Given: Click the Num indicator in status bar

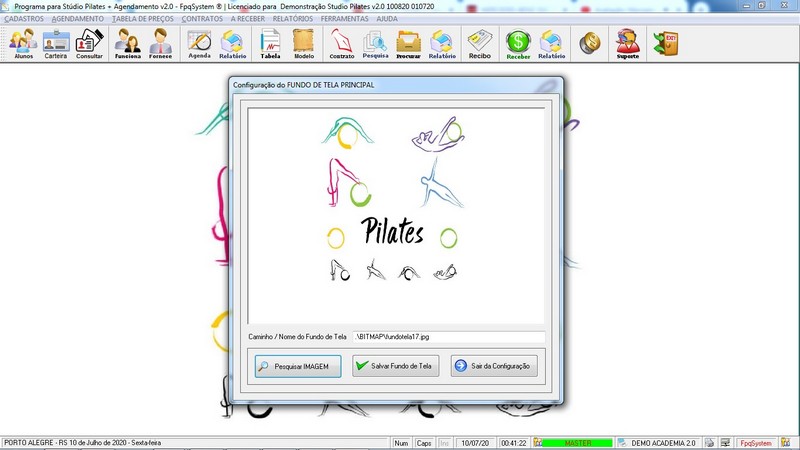Looking at the screenshot, I should pyautogui.click(x=401, y=443).
